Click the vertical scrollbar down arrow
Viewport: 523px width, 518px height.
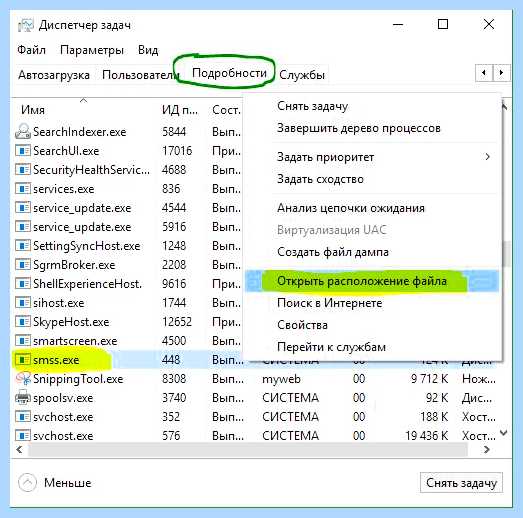[x=504, y=433]
